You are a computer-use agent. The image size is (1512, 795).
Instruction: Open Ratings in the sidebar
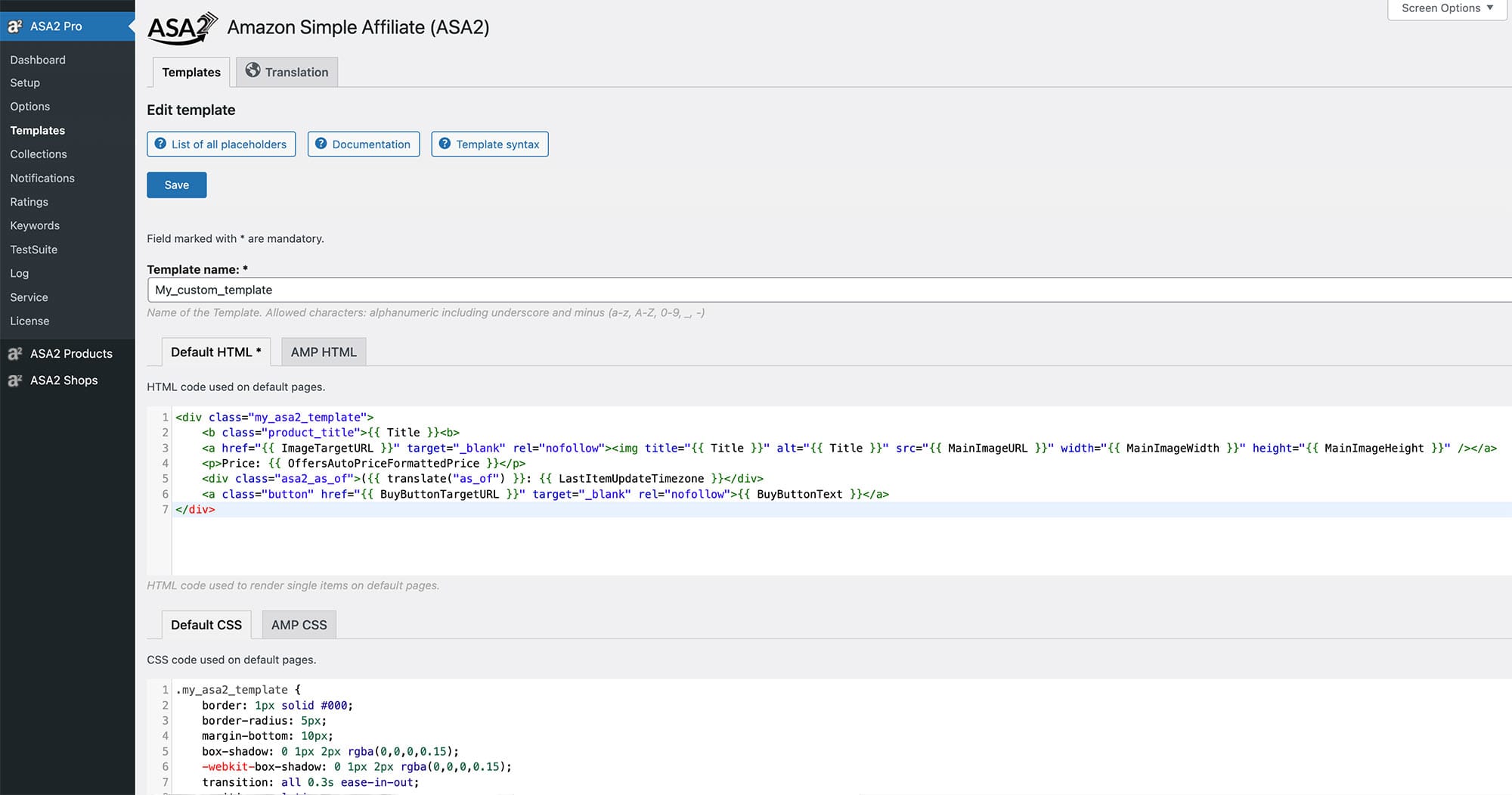29,202
